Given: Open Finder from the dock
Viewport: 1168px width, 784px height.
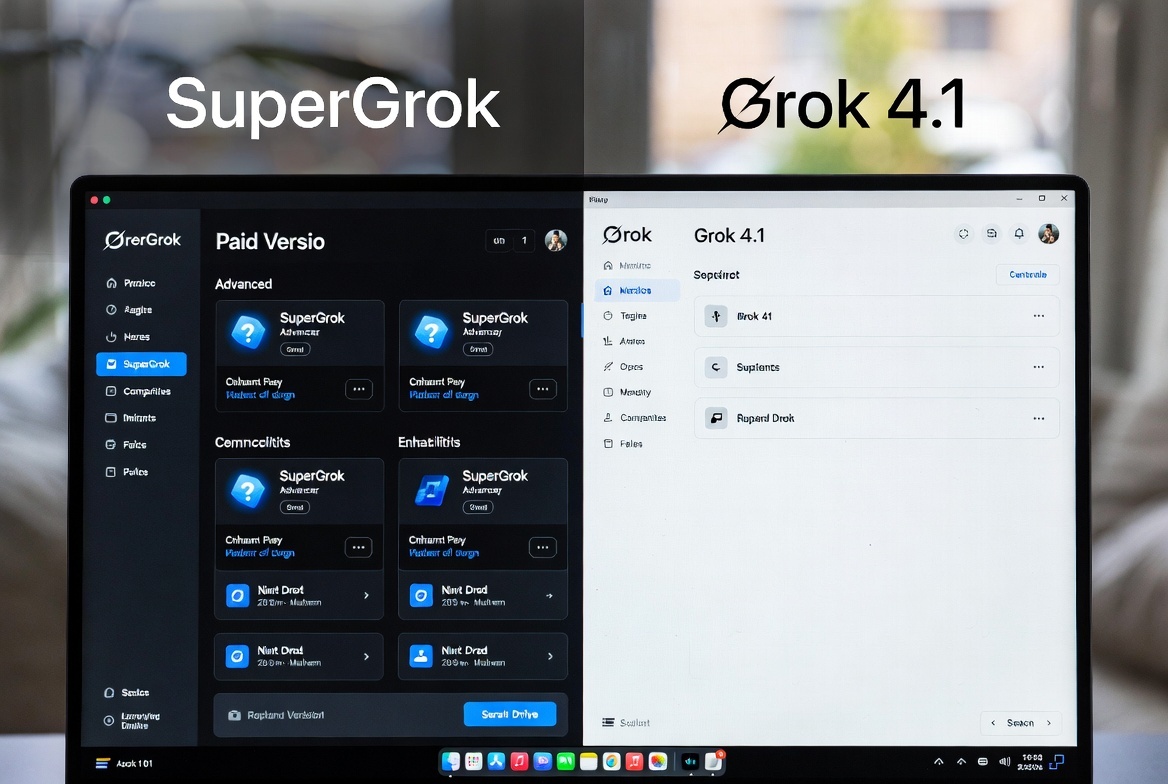Looking at the screenshot, I should [451, 761].
